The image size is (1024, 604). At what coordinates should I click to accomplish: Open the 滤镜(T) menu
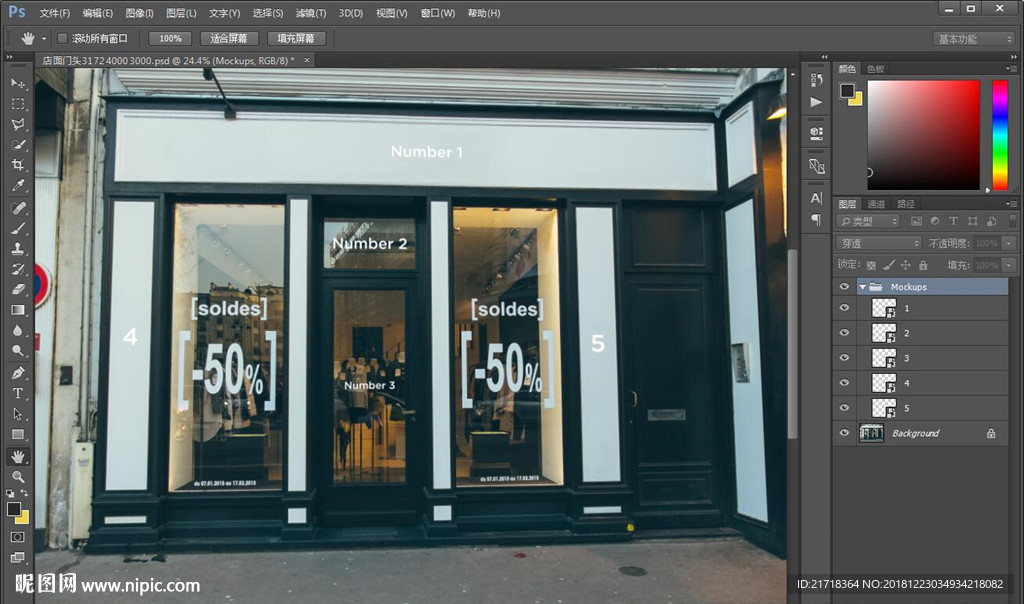click(311, 13)
